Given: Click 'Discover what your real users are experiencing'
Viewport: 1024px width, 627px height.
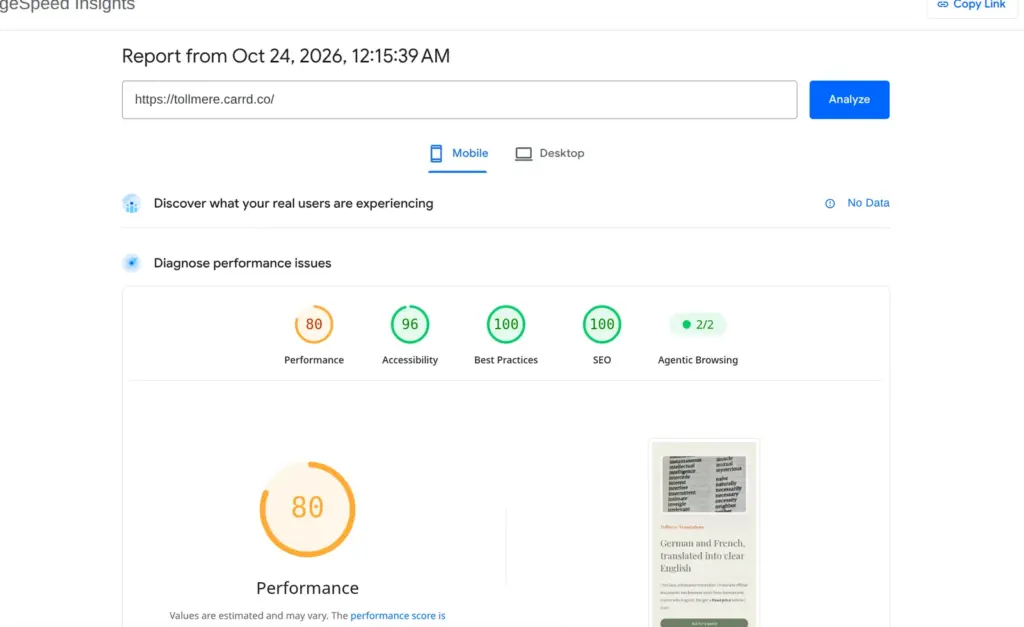Looking at the screenshot, I should (293, 203).
